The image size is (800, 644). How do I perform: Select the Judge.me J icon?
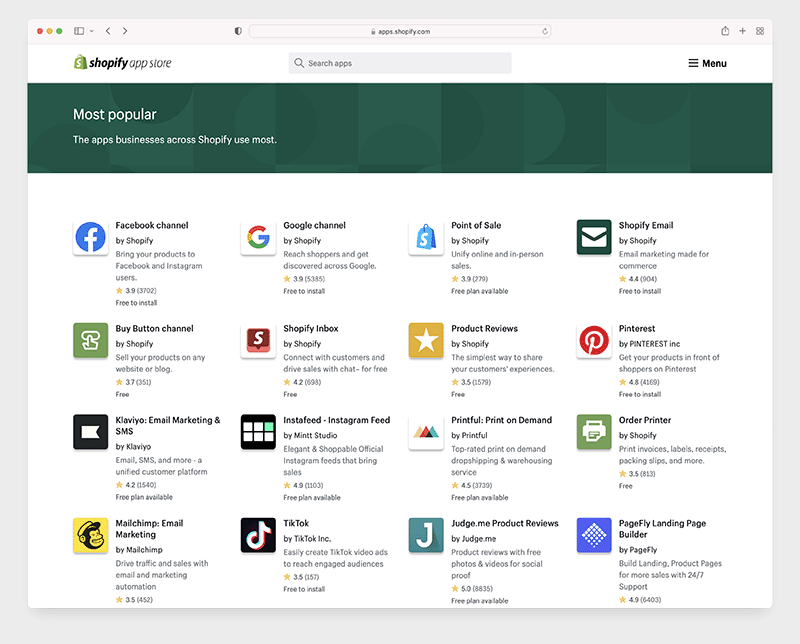point(426,535)
